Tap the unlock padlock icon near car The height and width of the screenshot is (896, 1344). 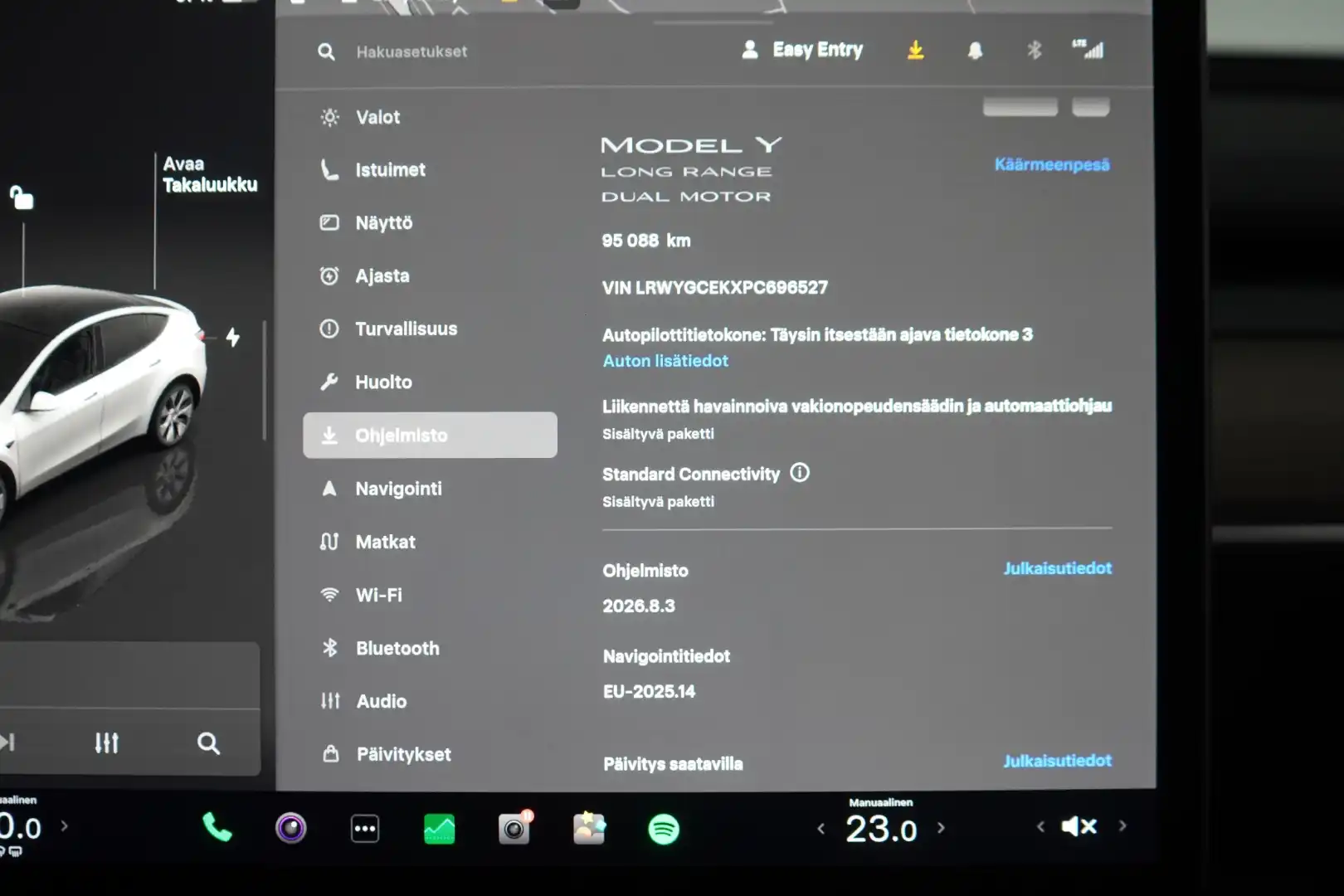(22, 197)
